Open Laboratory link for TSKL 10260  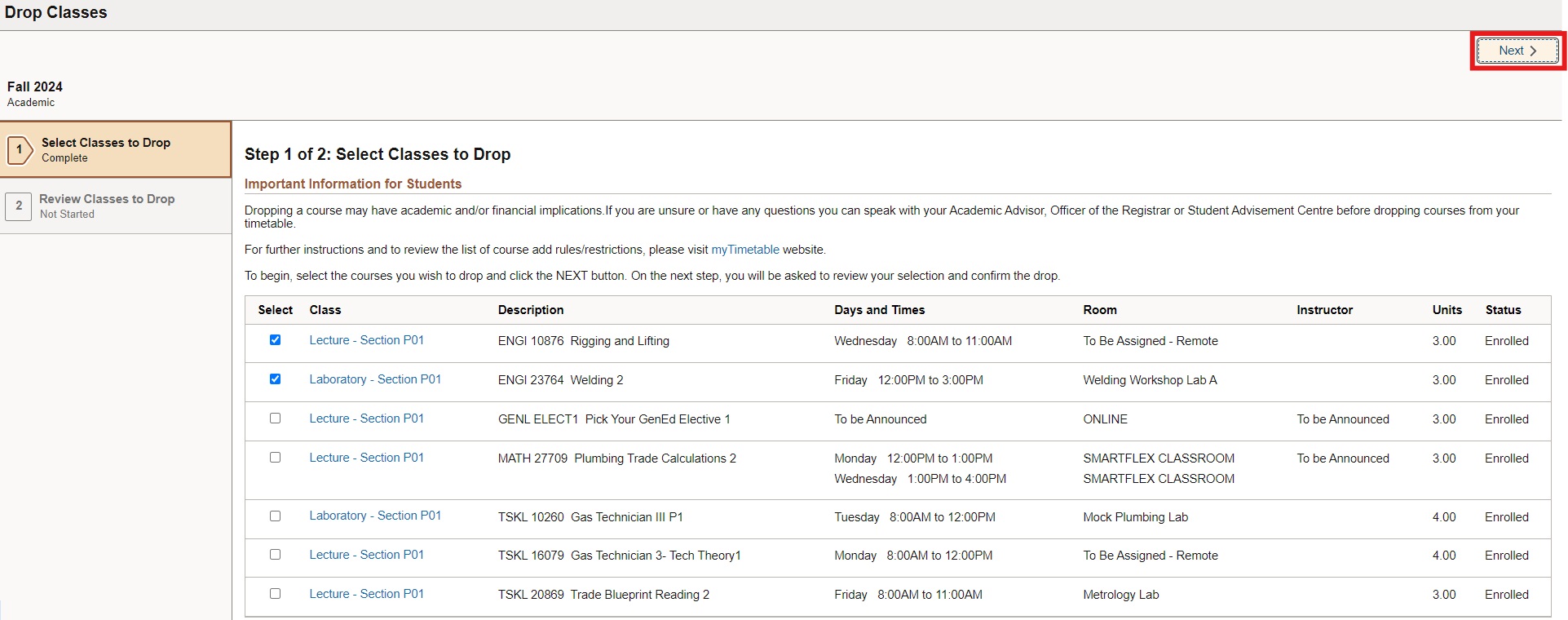coord(374,516)
